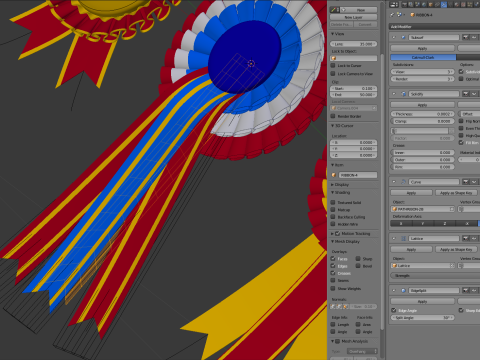Click the New Layer button
The height and width of the screenshot is (360, 480).
click(354, 17)
